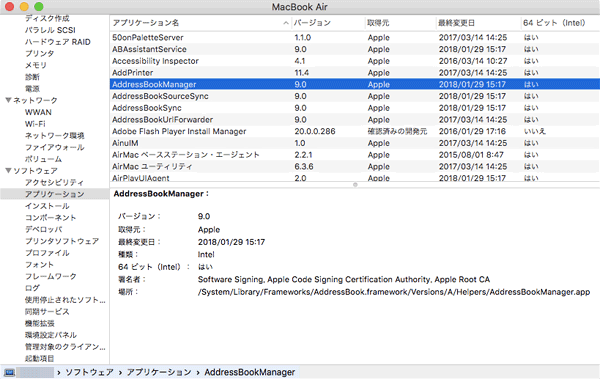This screenshot has height=379, width=600.
Task: Select 同期サービス in the sidebar
Action: pyautogui.click(x=47, y=312)
